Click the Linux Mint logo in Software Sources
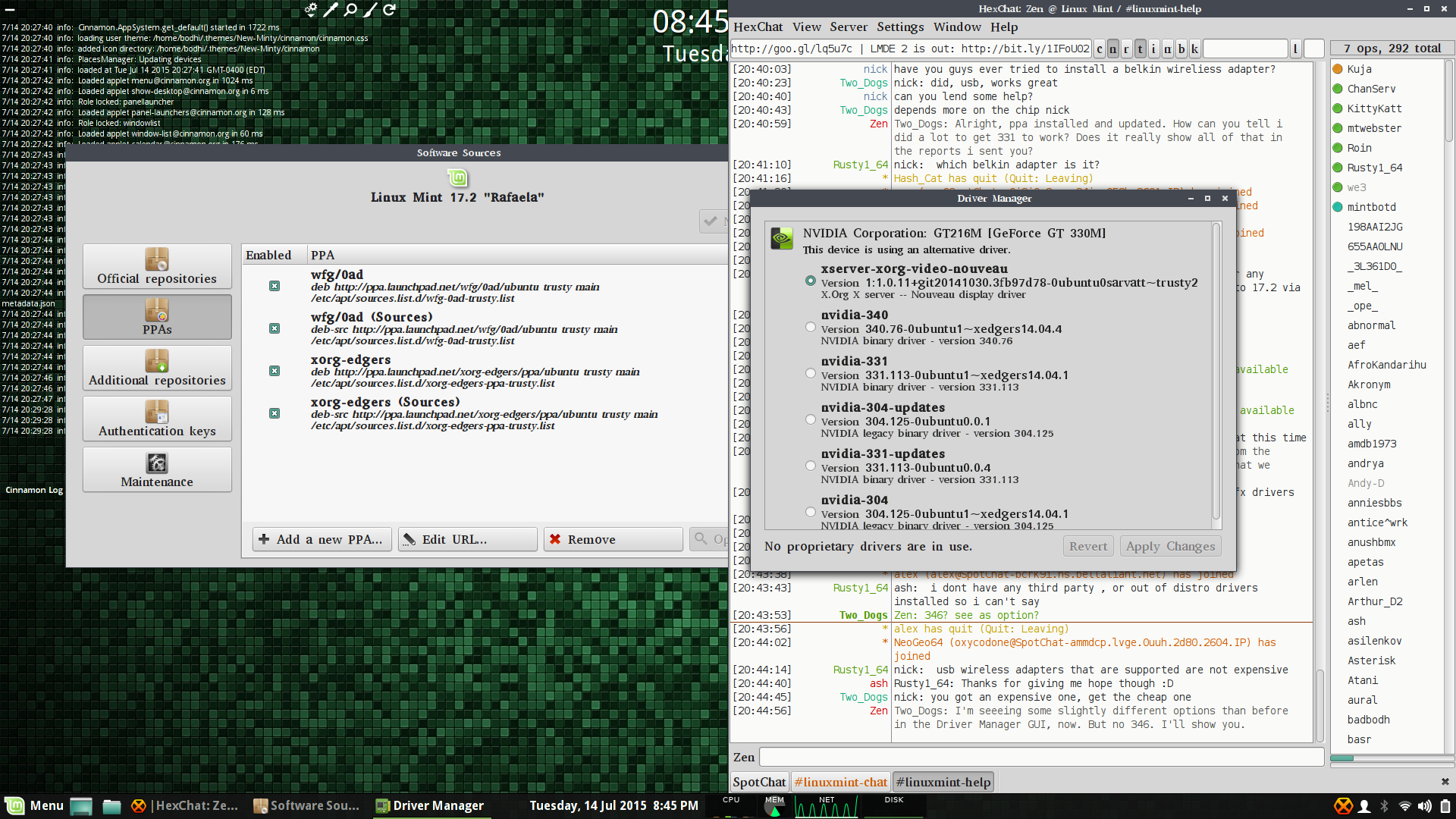 click(x=457, y=178)
